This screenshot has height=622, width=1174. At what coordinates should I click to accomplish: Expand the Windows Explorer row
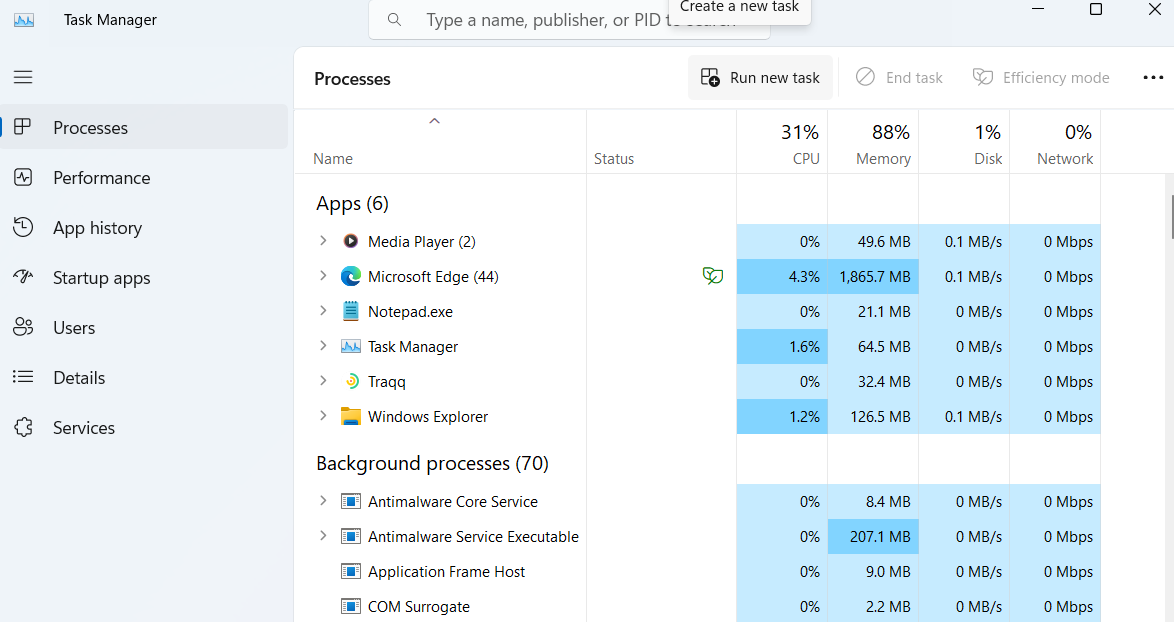[323, 415]
